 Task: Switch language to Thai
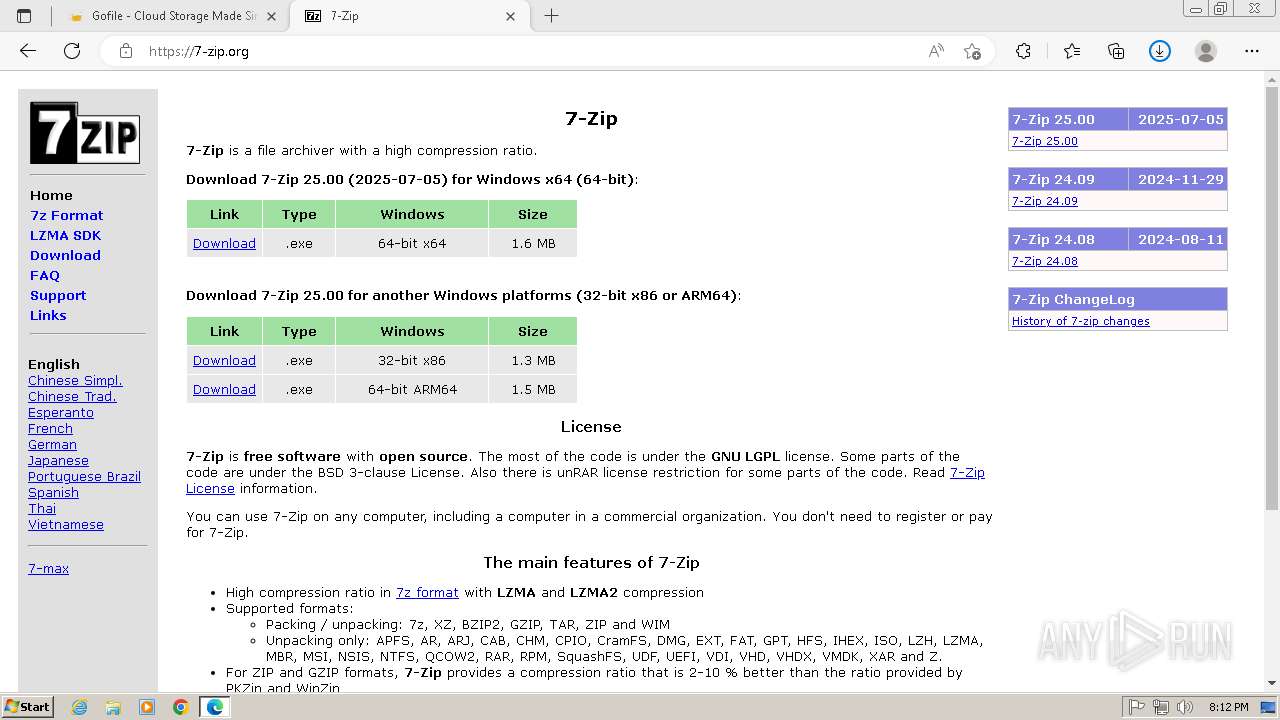coord(42,508)
